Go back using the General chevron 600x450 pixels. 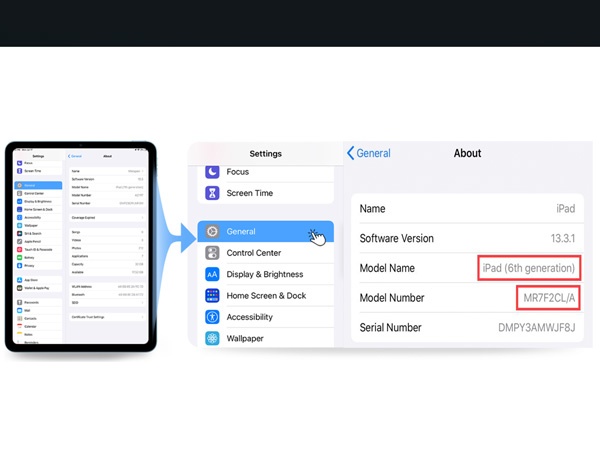[x=351, y=153]
